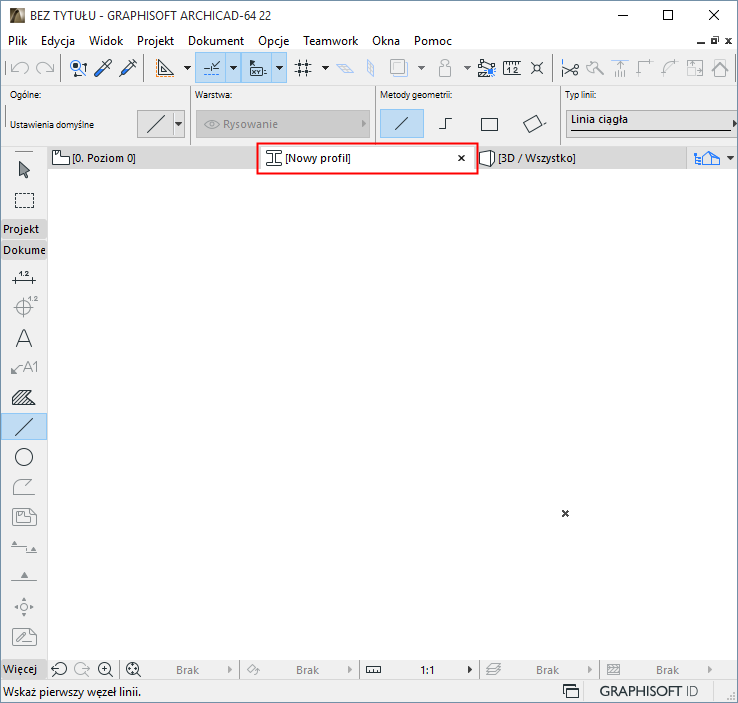The width and height of the screenshot is (738, 703).
Task: Select the Line tool in toolbox
Action: (x=24, y=427)
